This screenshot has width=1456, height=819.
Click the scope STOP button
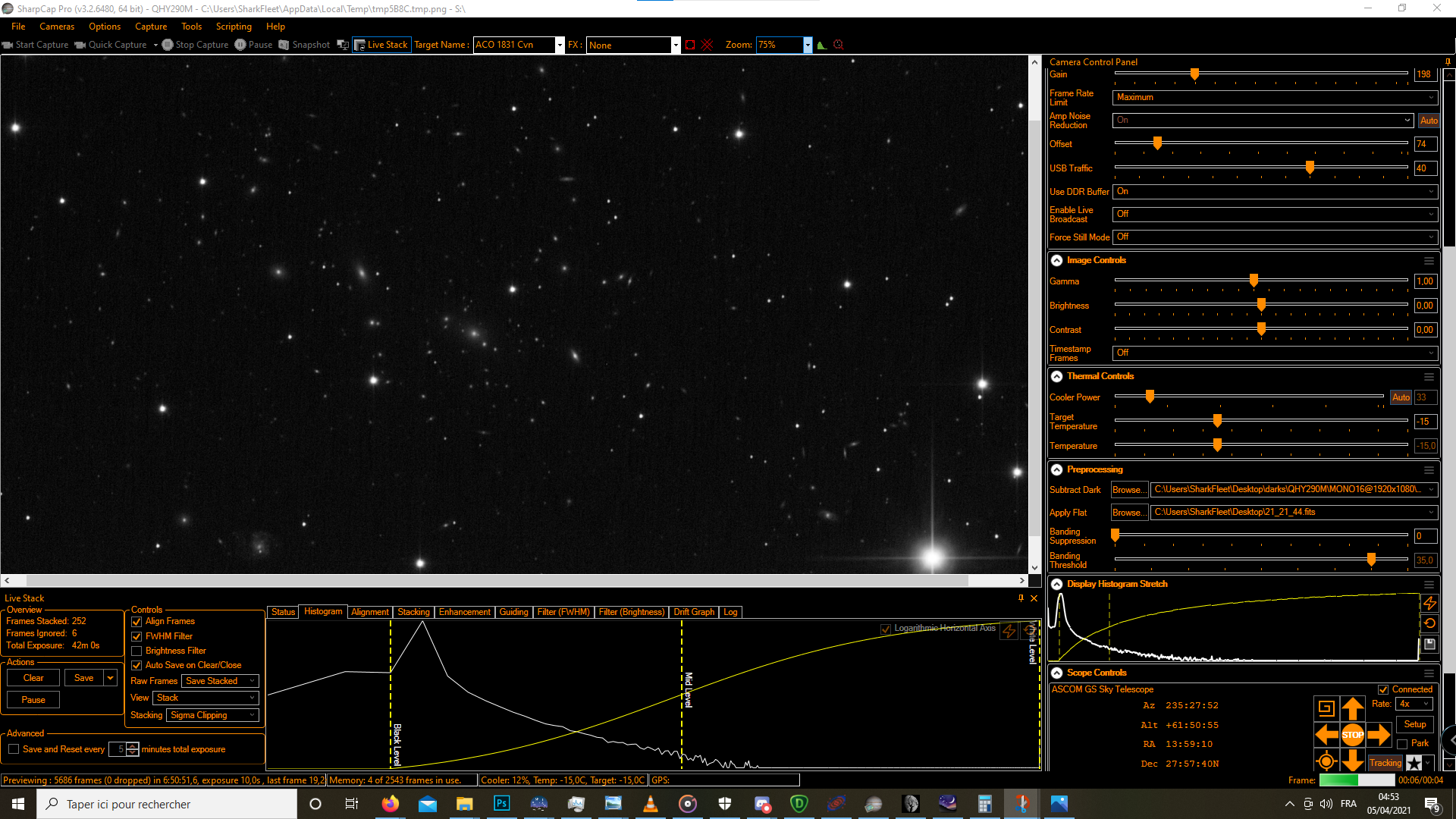tap(1352, 734)
